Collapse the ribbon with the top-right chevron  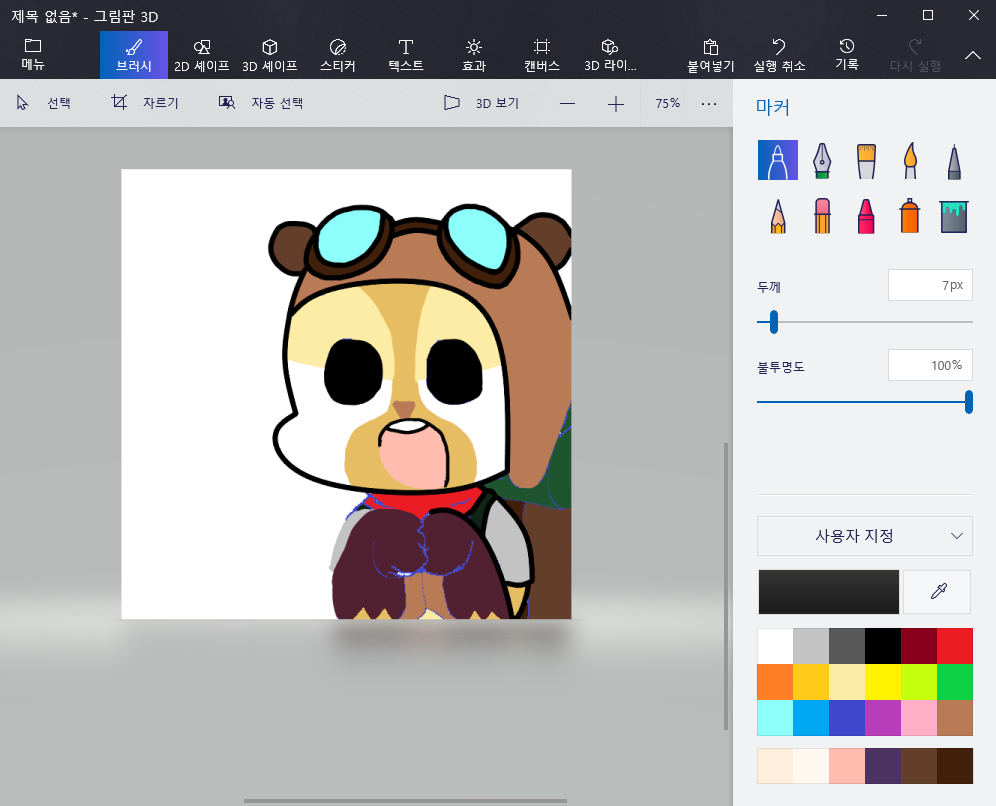coord(972,55)
